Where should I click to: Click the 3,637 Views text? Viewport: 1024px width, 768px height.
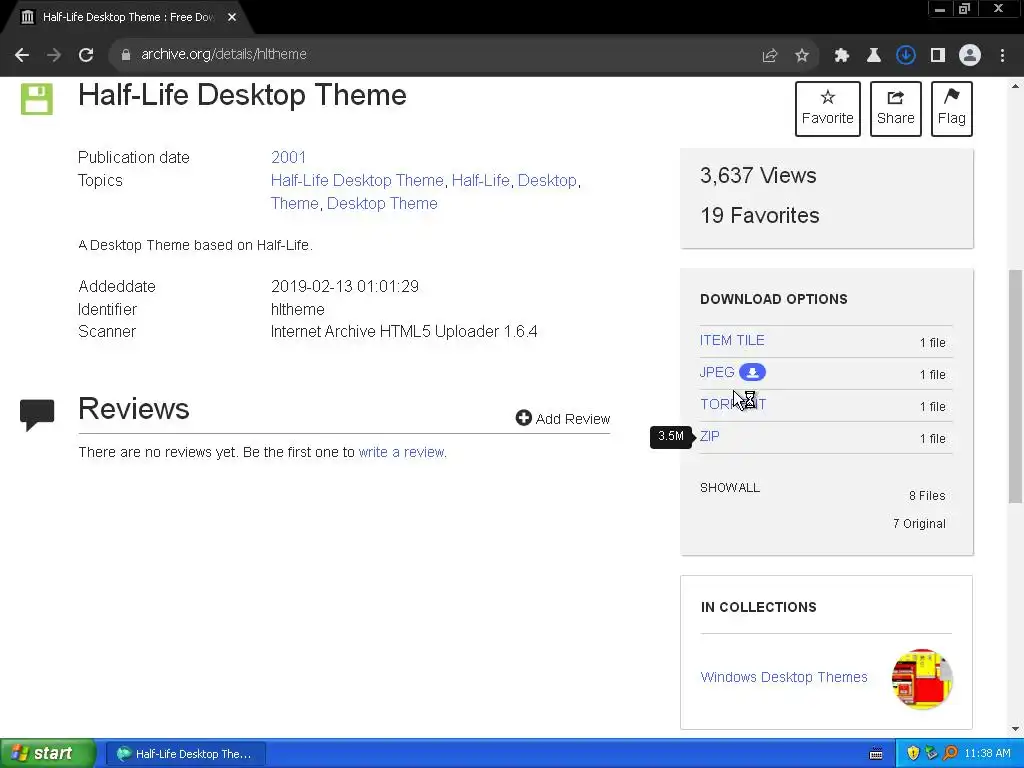click(x=758, y=176)
